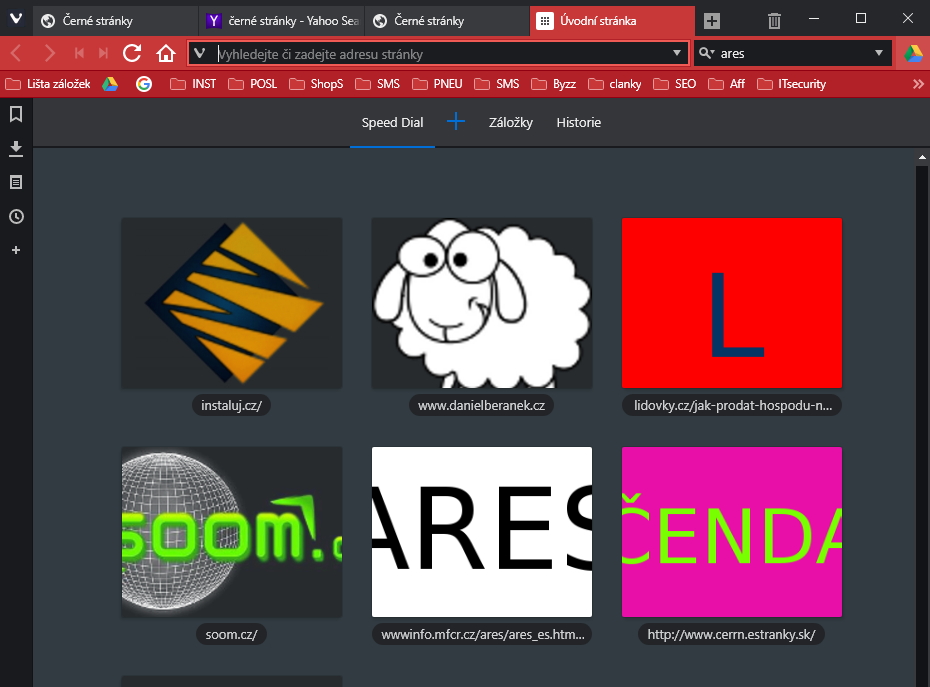Open the ARES speed dial thumbnail

[482, 532]
